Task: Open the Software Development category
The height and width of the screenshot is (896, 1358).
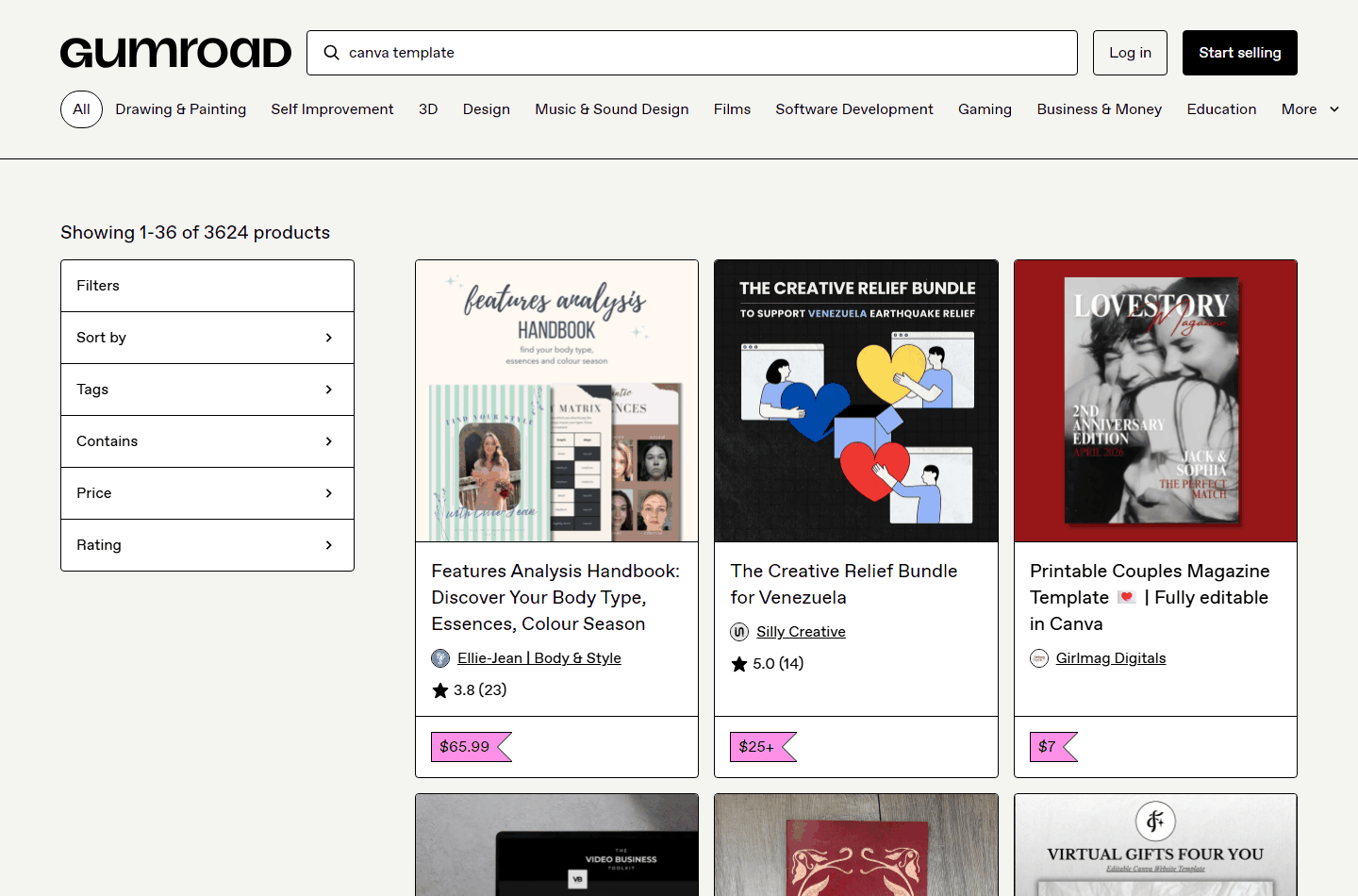Action: point(854,109)
